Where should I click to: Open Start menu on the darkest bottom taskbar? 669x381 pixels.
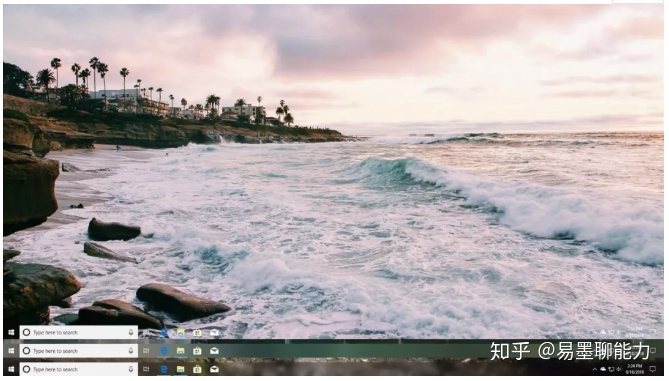(11, 369)
